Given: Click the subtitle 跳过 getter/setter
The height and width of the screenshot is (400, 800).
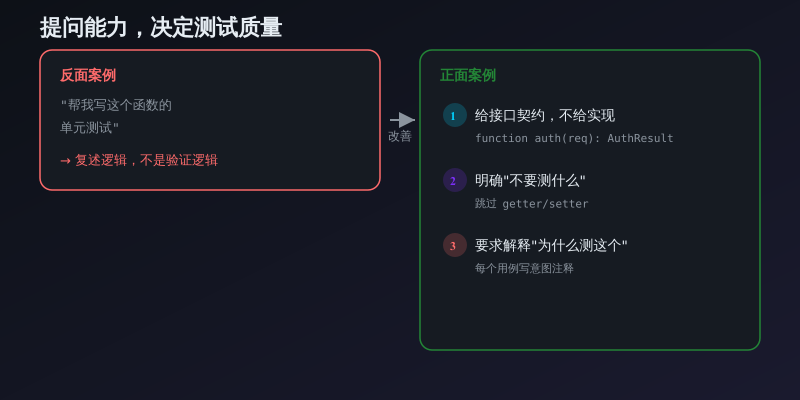Looking at the screenshot, I should [x=532, y=203].
